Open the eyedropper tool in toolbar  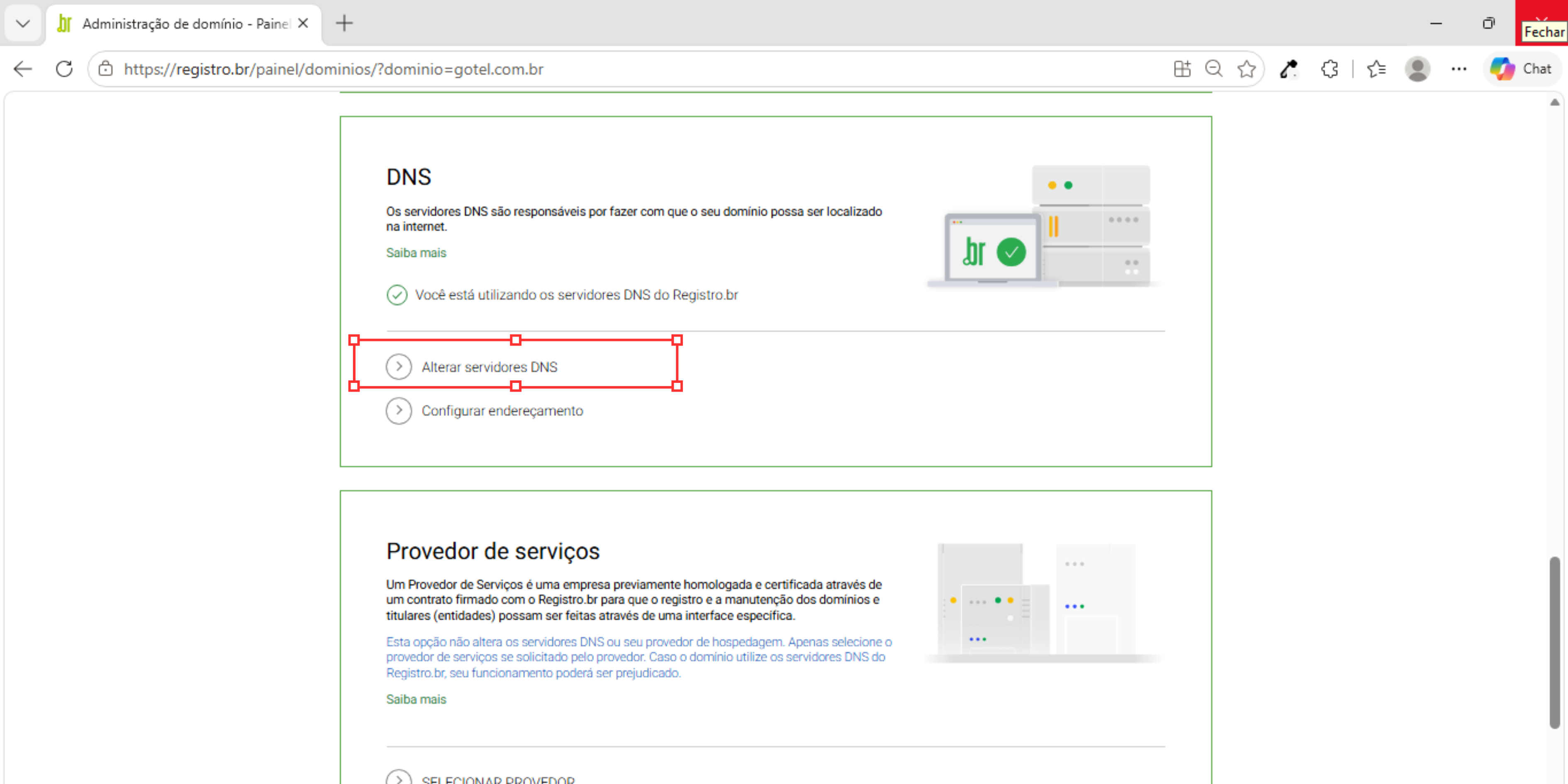tap(1288, 69)
